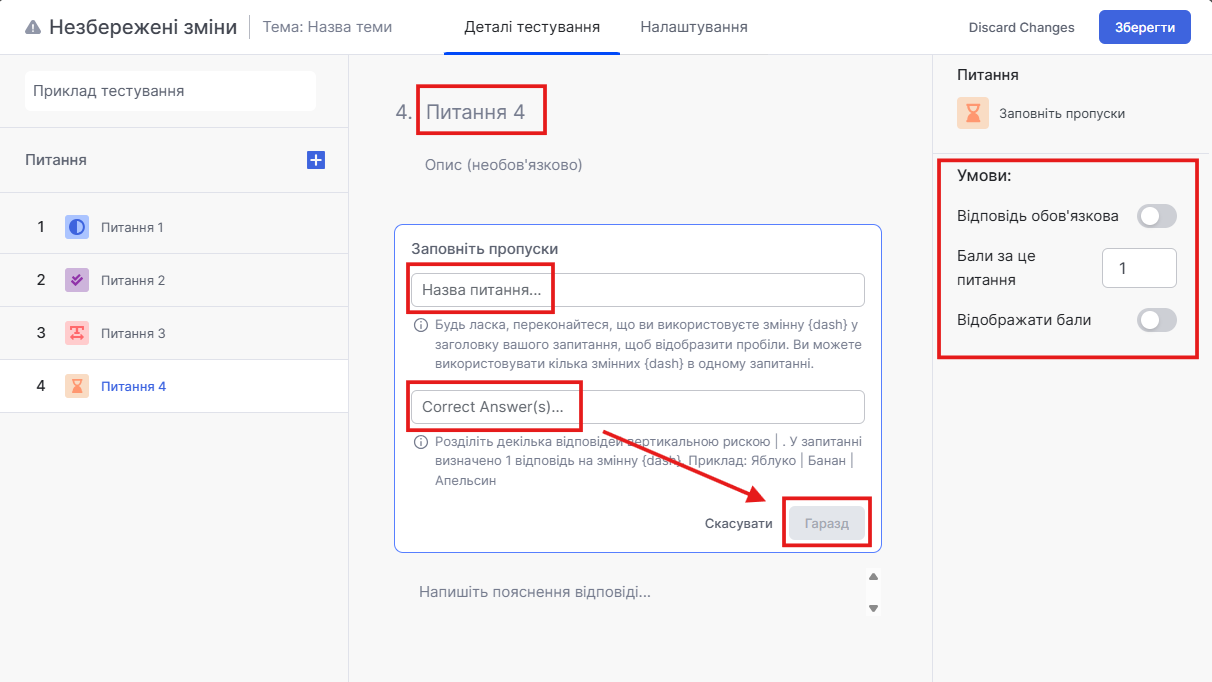
Task: Click the purple checkmark icon for Питання 2
Action: (77, 280)
